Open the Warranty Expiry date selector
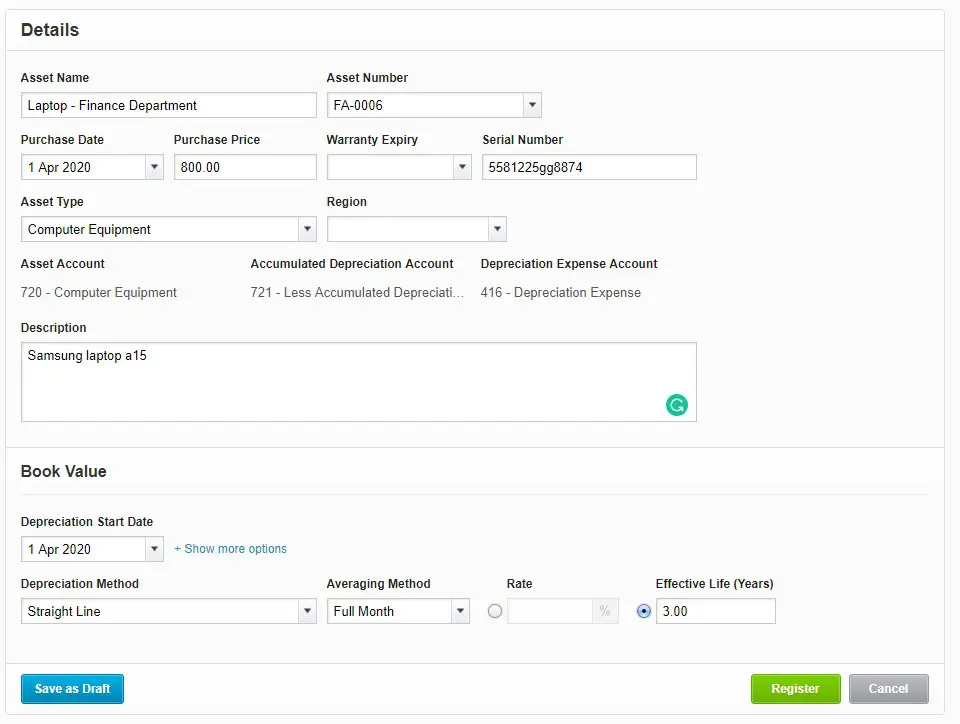Screen dimensions: 960x724 [x=462, y=167]
